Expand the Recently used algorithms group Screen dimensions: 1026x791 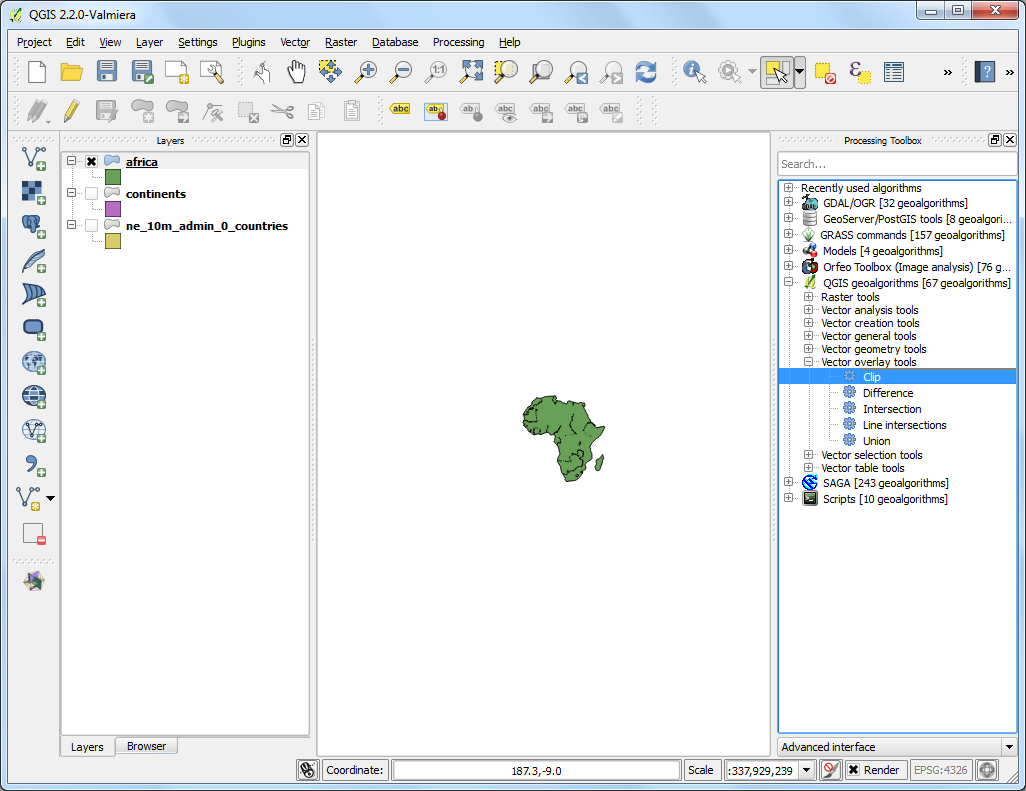pyautogui.click(x=788, y=188)
